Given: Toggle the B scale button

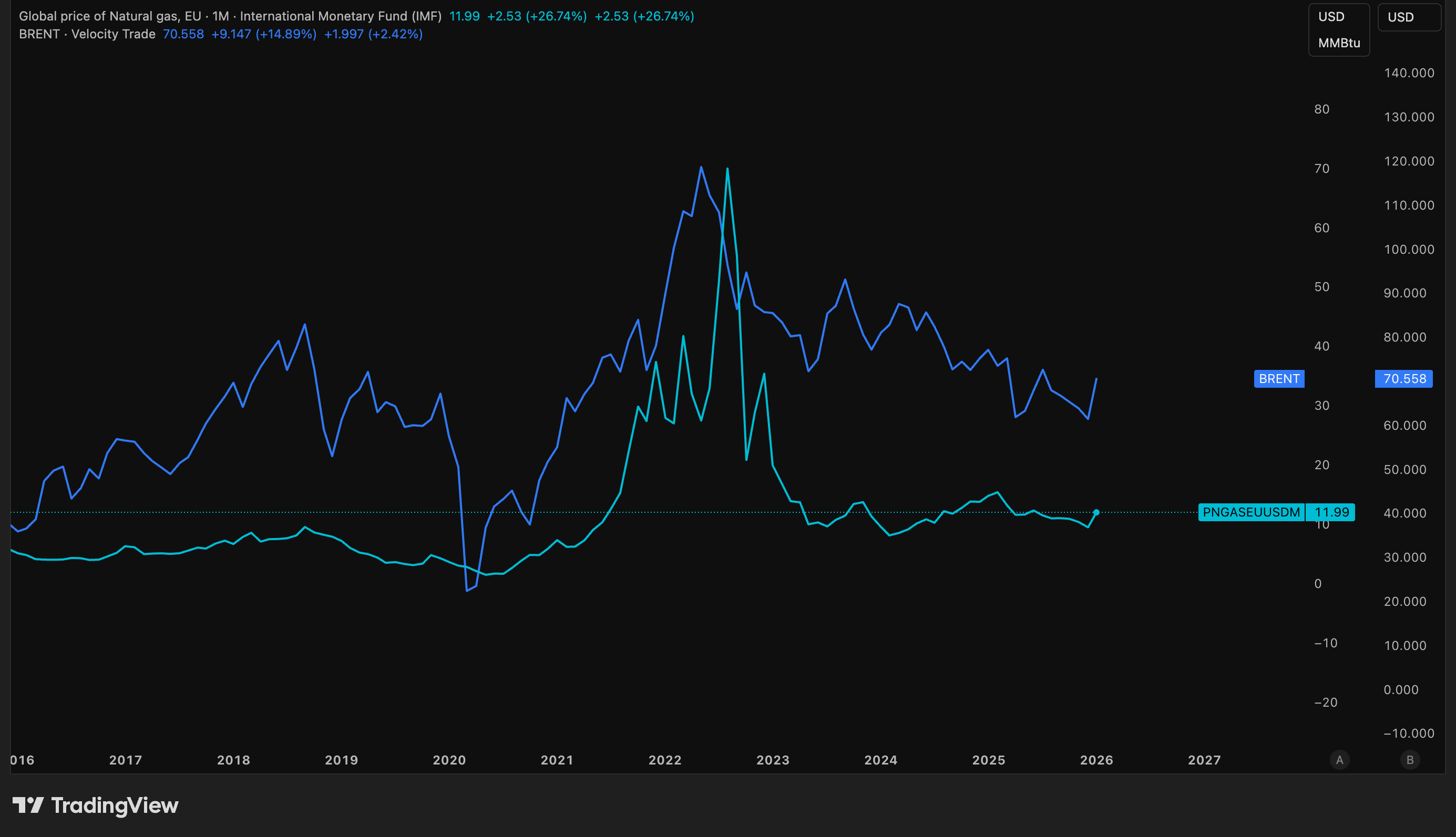Looking at the screenshot, I should 1409,760.
